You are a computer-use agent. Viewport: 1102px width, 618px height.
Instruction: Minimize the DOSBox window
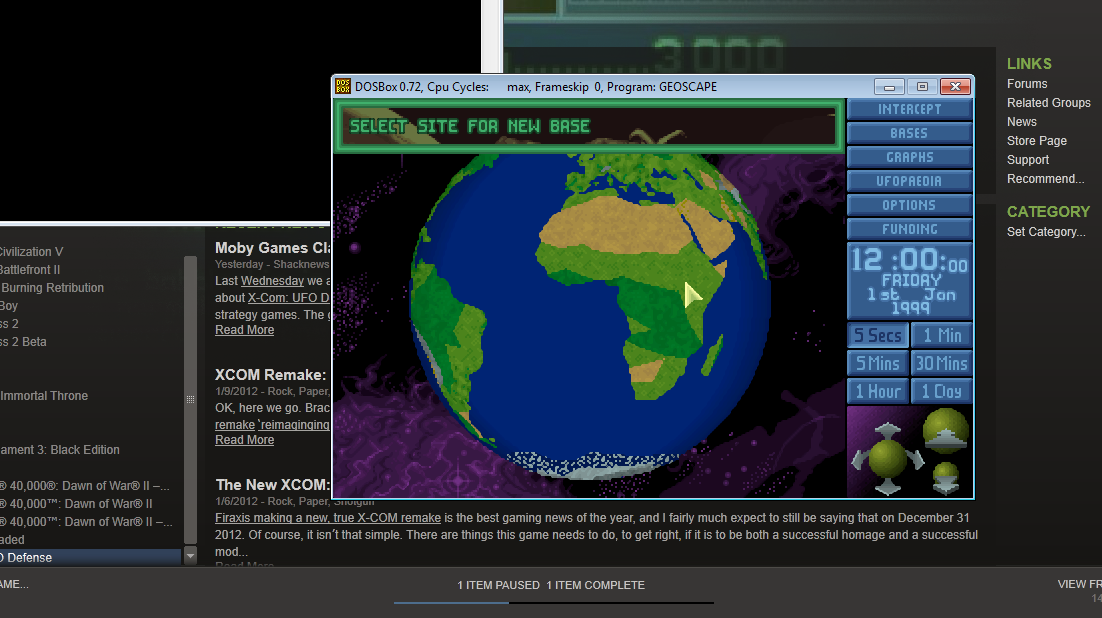tap(889, 86)
